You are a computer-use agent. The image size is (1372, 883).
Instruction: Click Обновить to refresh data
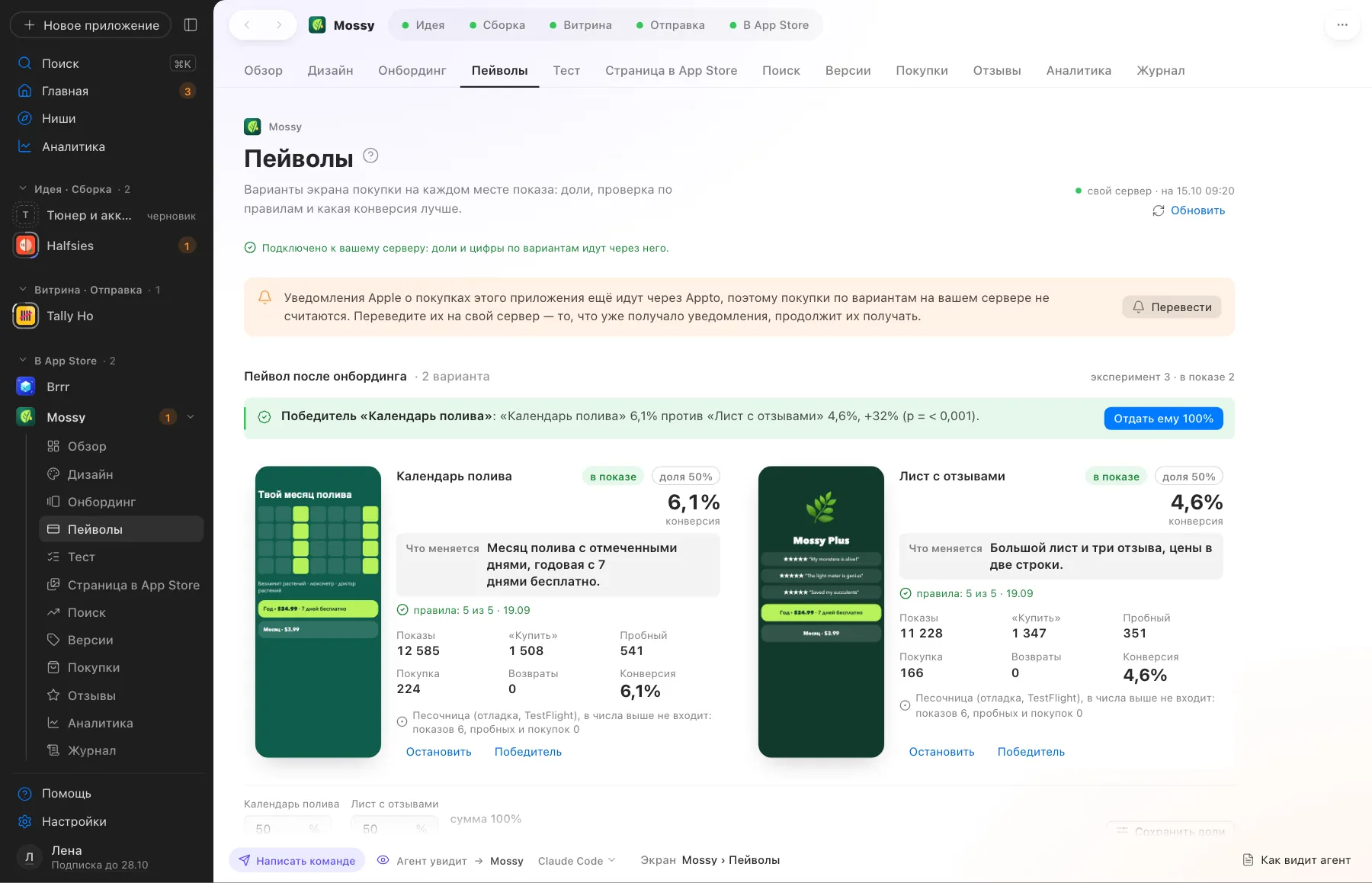click(x=1189, y=210)
